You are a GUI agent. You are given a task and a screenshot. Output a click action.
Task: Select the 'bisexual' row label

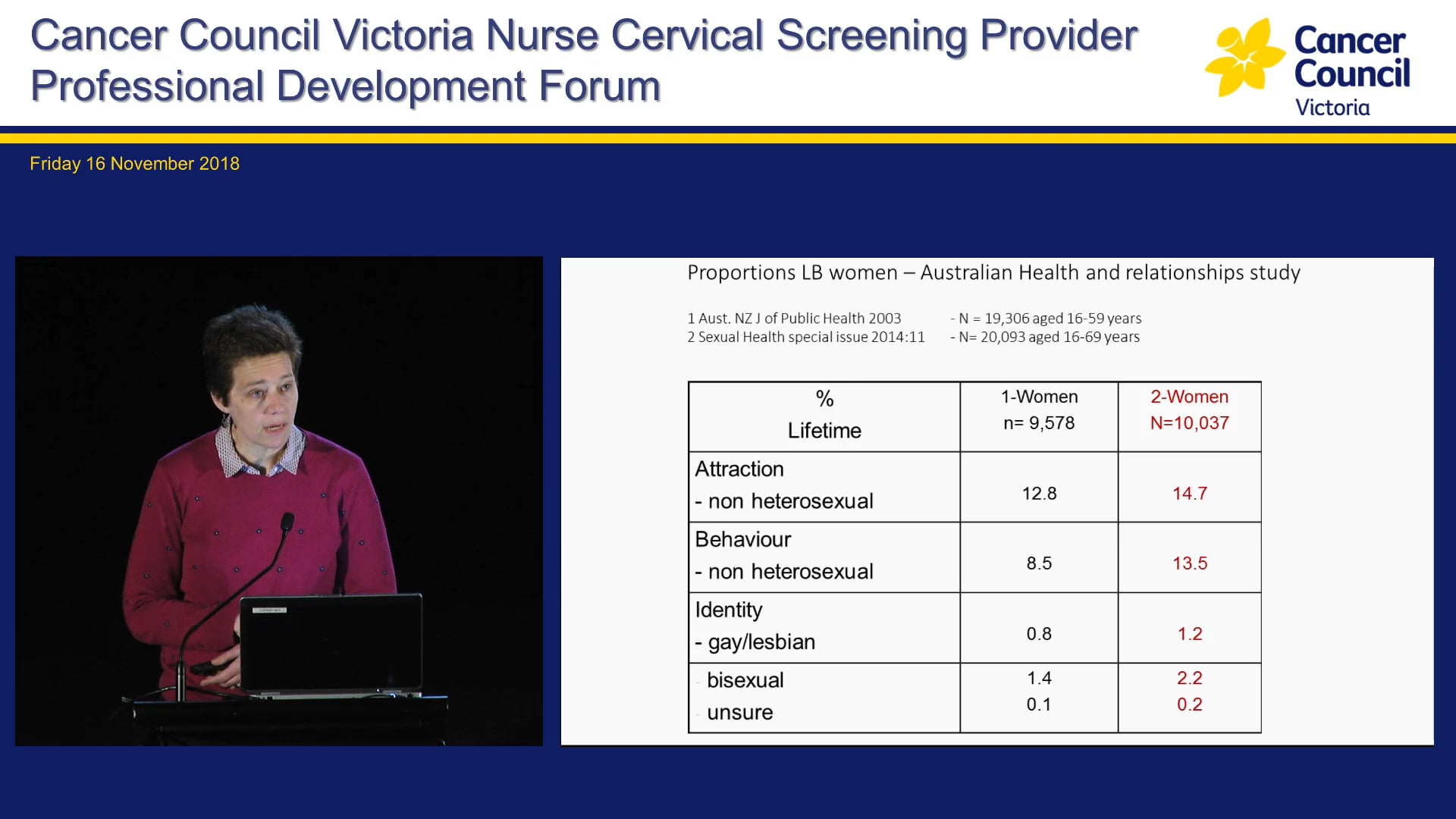click(745, 680)
